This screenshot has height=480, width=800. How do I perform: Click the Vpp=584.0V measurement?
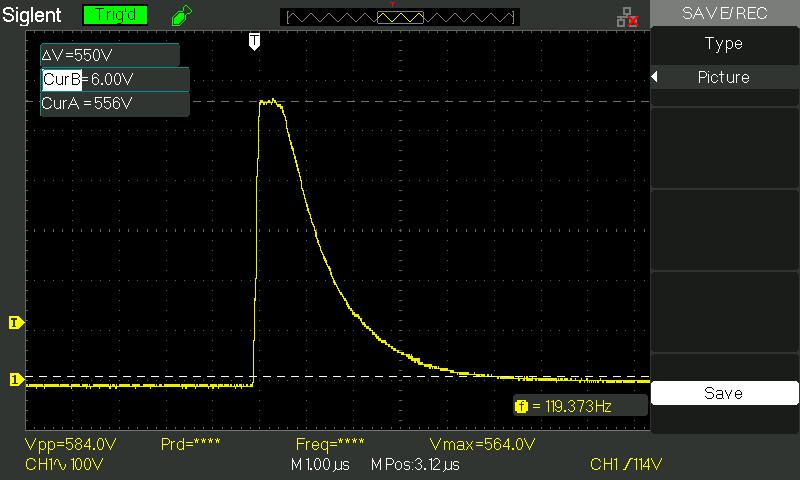click(70, 444)
